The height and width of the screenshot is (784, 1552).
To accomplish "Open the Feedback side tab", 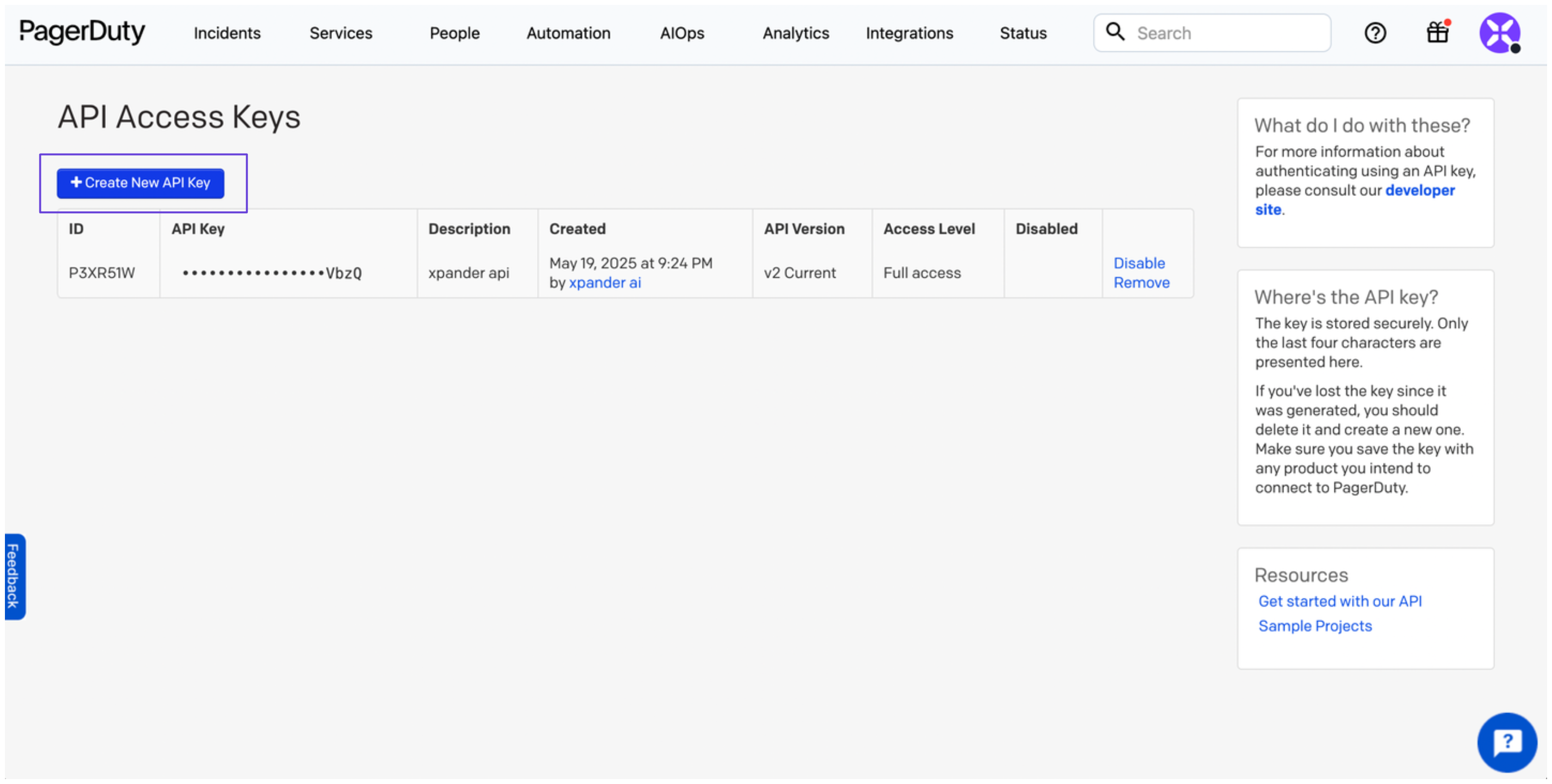I will 14,576.
